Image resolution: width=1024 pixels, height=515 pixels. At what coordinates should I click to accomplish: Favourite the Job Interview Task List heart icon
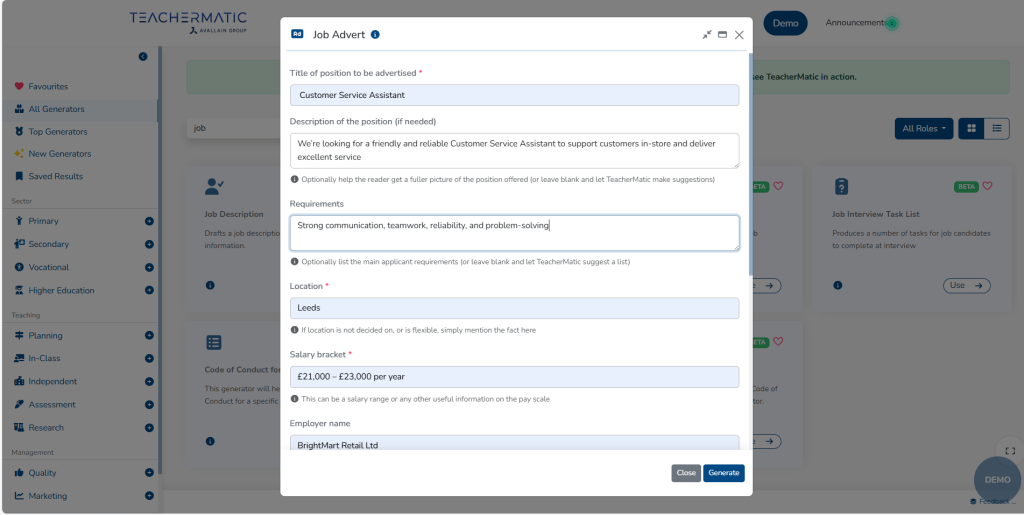[x=987, y=186]
